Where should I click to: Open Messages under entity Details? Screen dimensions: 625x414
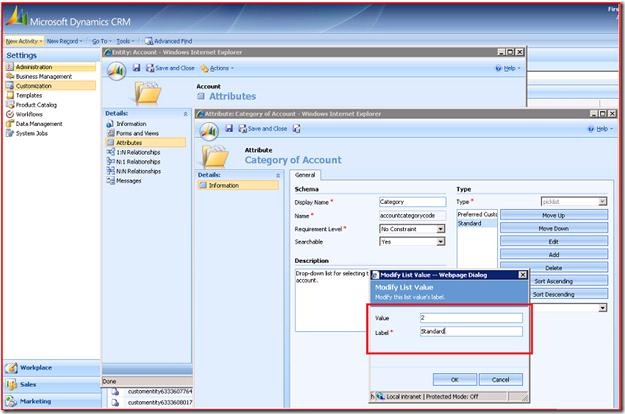(129, 180)
